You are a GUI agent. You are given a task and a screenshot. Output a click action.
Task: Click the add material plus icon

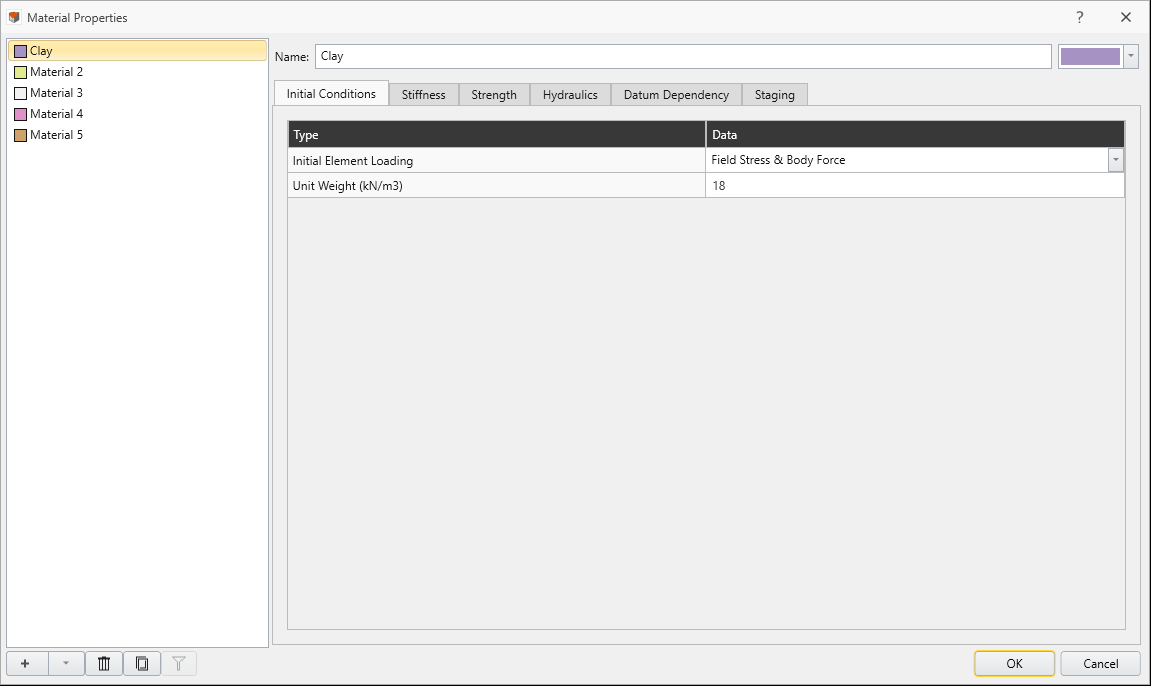(25, 663)
